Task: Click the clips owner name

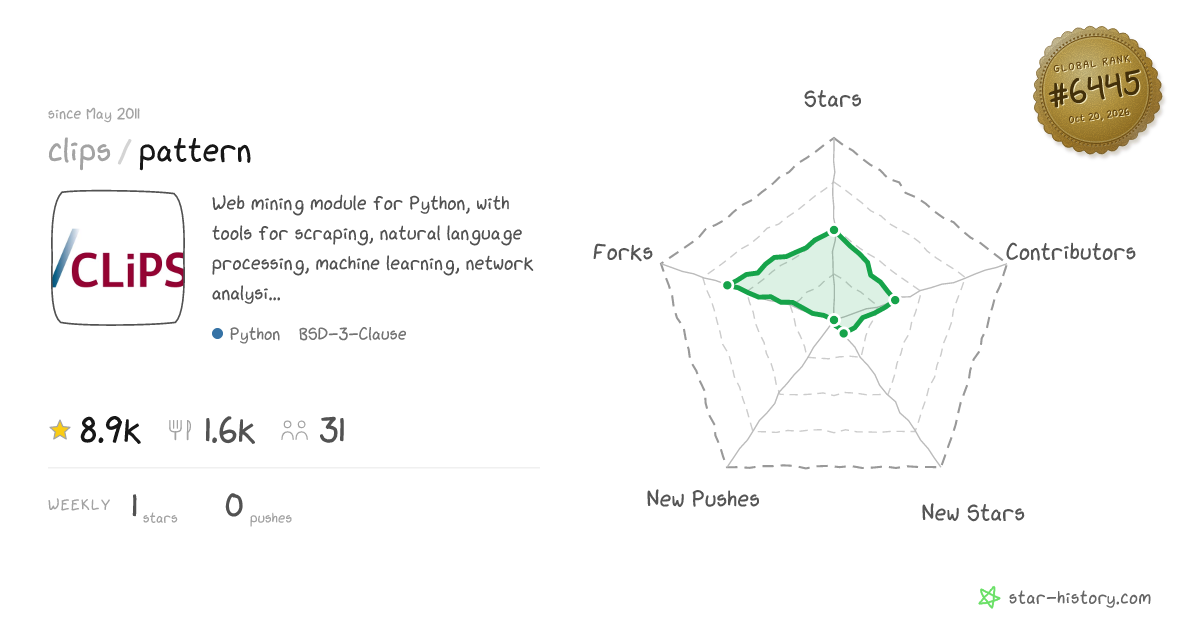Action: click(79, 152)
